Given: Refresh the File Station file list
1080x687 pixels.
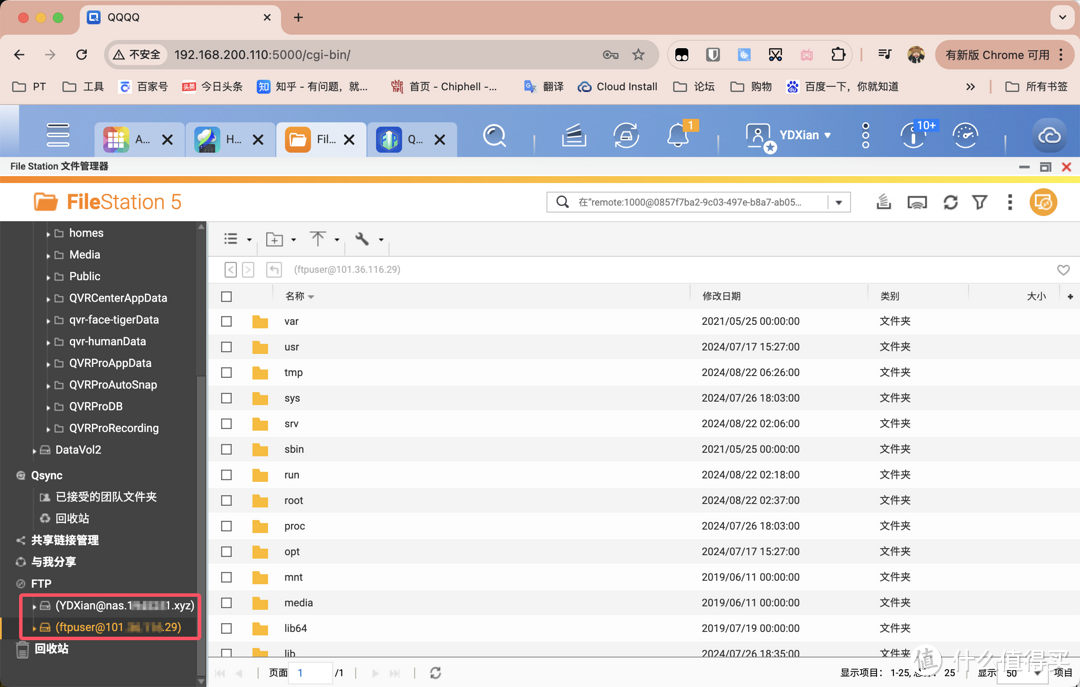Looking at the screenshot, I should 950,203.
